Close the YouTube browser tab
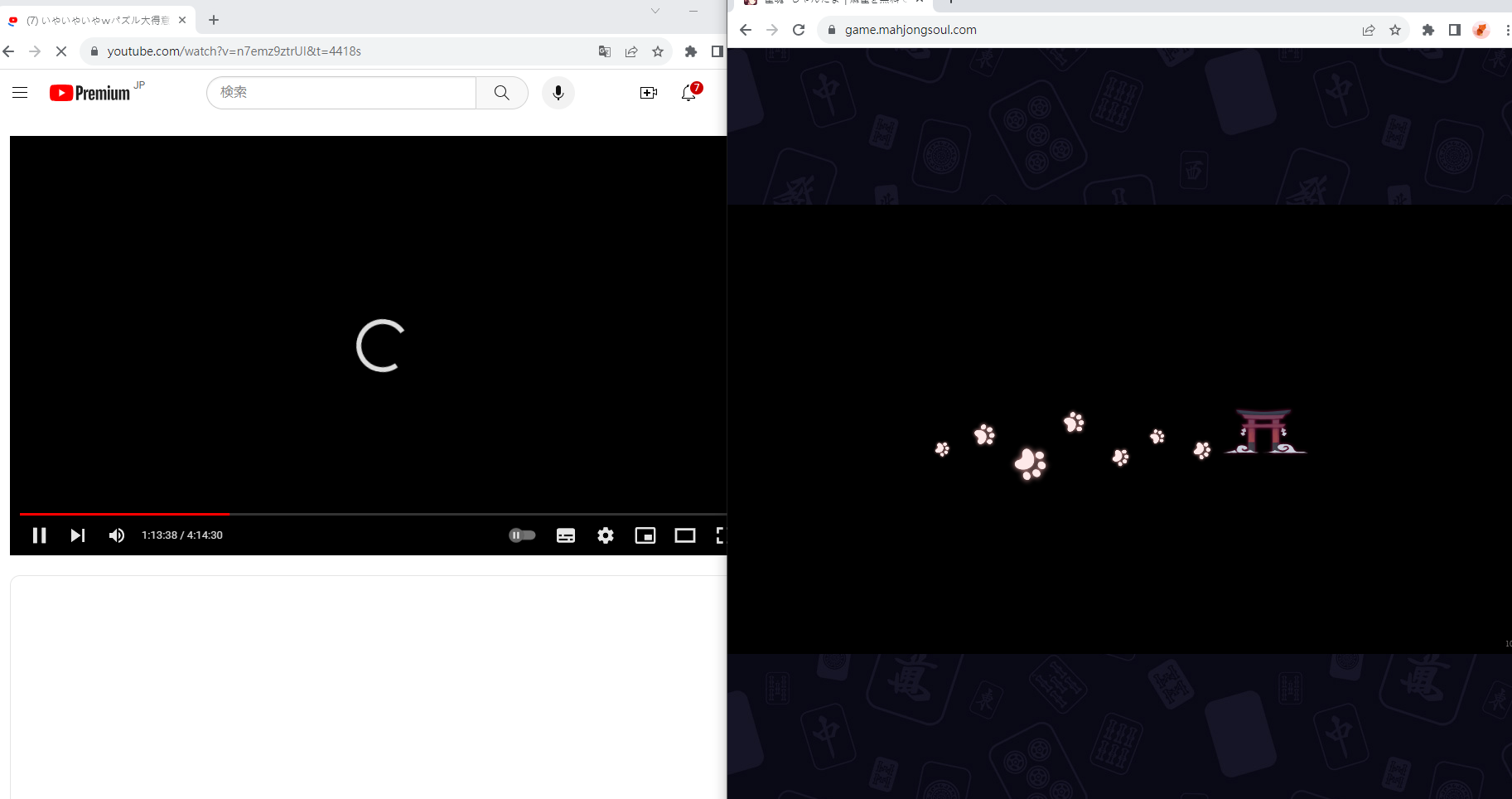The image size is (1512, 799). [x=182, y=20]
